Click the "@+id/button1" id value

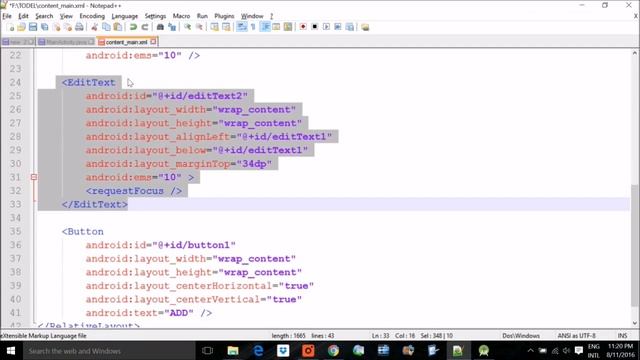(x=194, y=245)
